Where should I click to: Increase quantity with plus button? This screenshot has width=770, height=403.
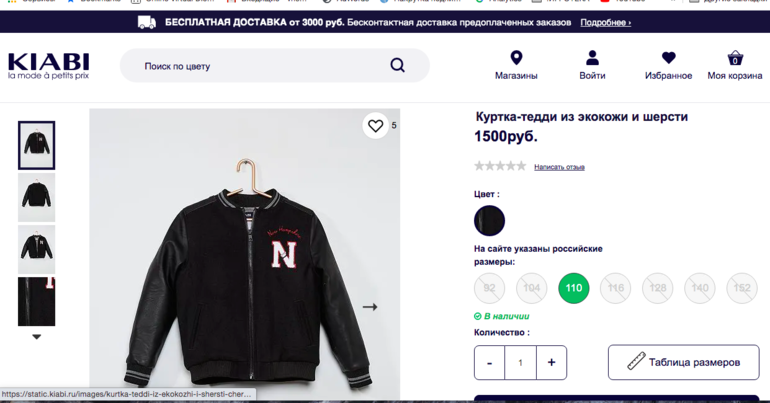(x=551, y=362)
